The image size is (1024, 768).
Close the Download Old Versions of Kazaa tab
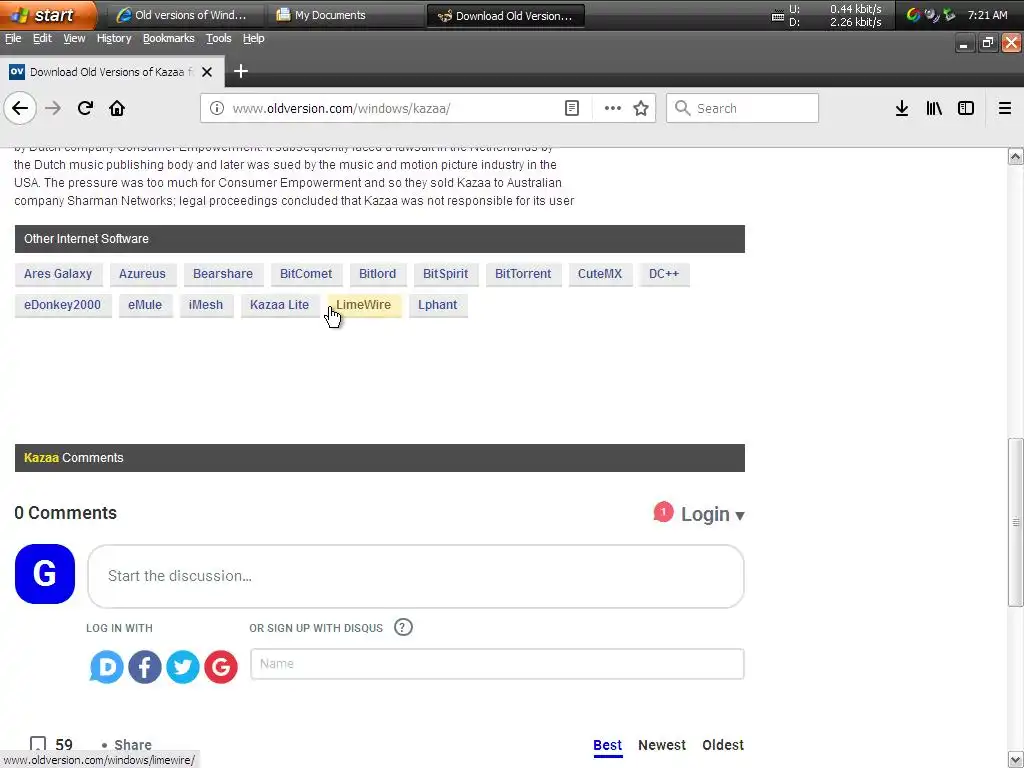207,72
